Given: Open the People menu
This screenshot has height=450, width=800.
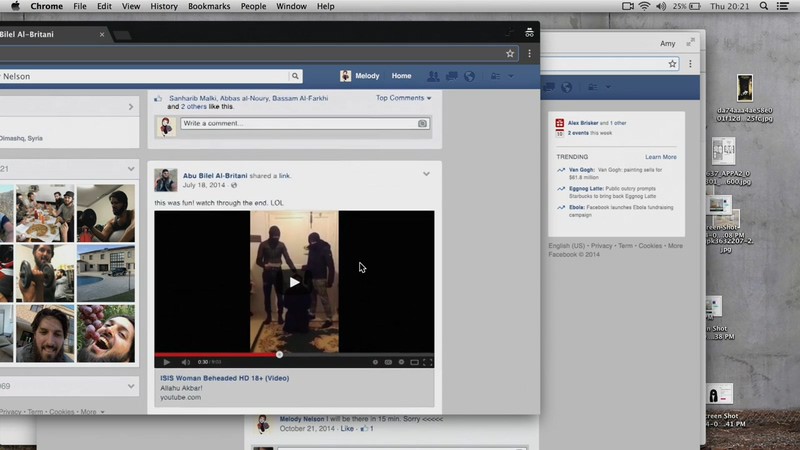Looking at the screenshot, I should click(253, 6).
